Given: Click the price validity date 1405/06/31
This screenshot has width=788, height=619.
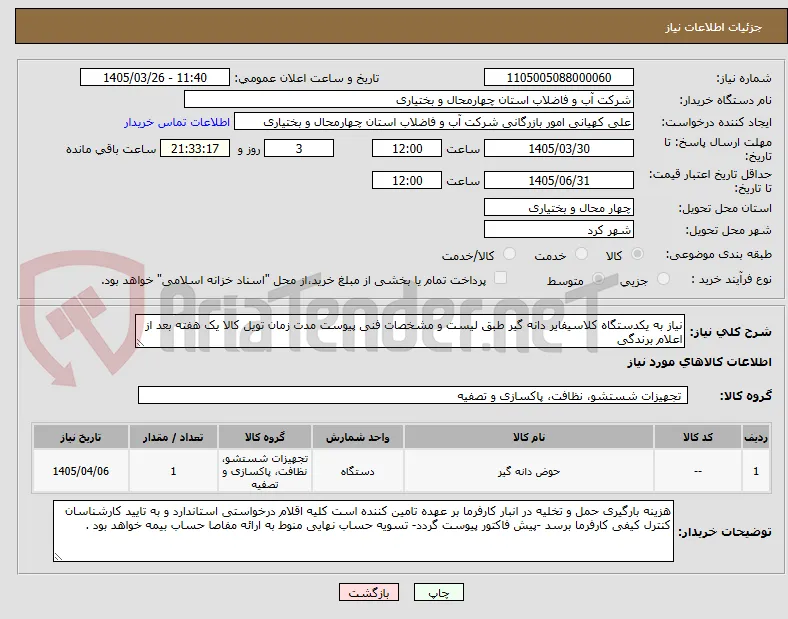Looking at the screenshot, I should point(559,180).
